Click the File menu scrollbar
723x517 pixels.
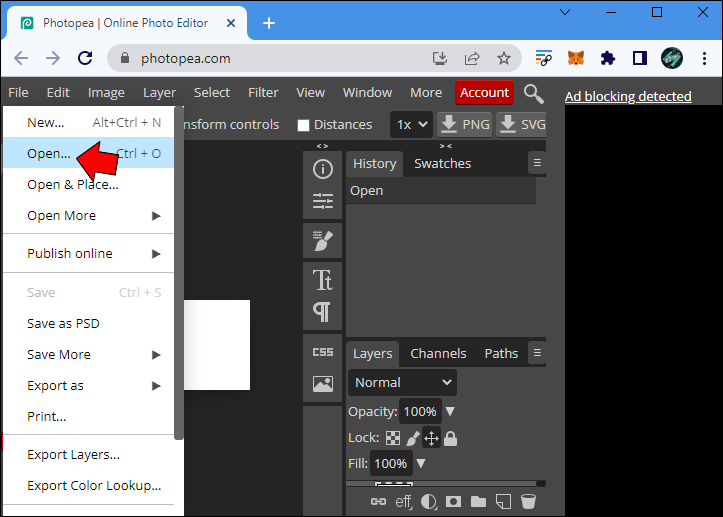tap(179, 273)
